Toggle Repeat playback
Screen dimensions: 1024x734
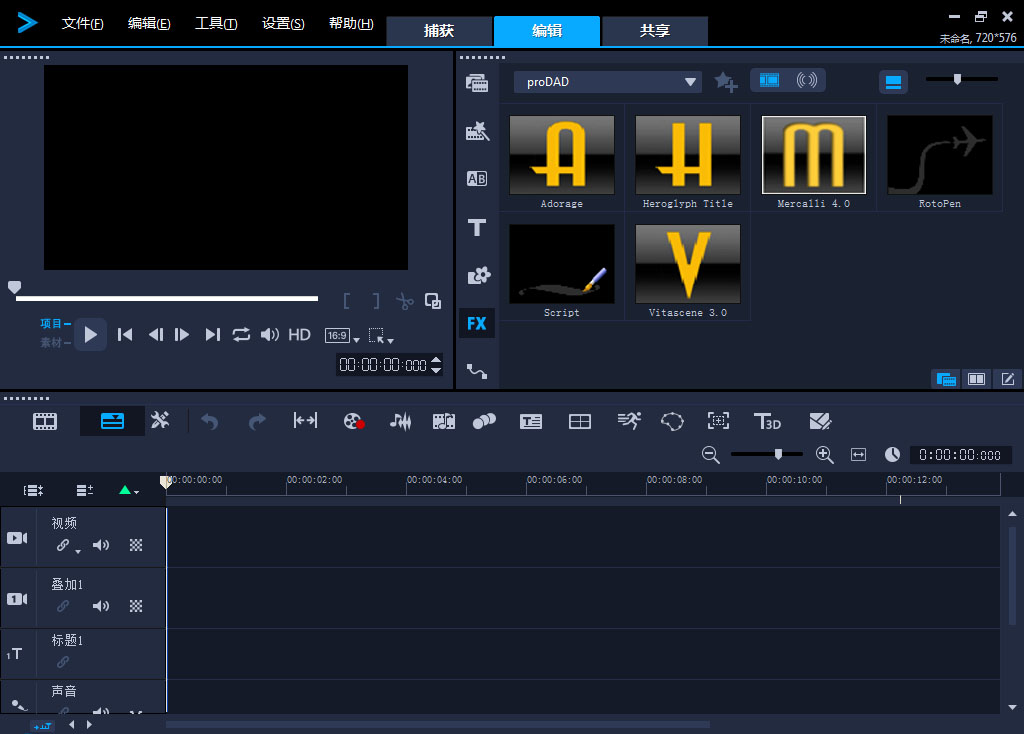tap(241, 334)
